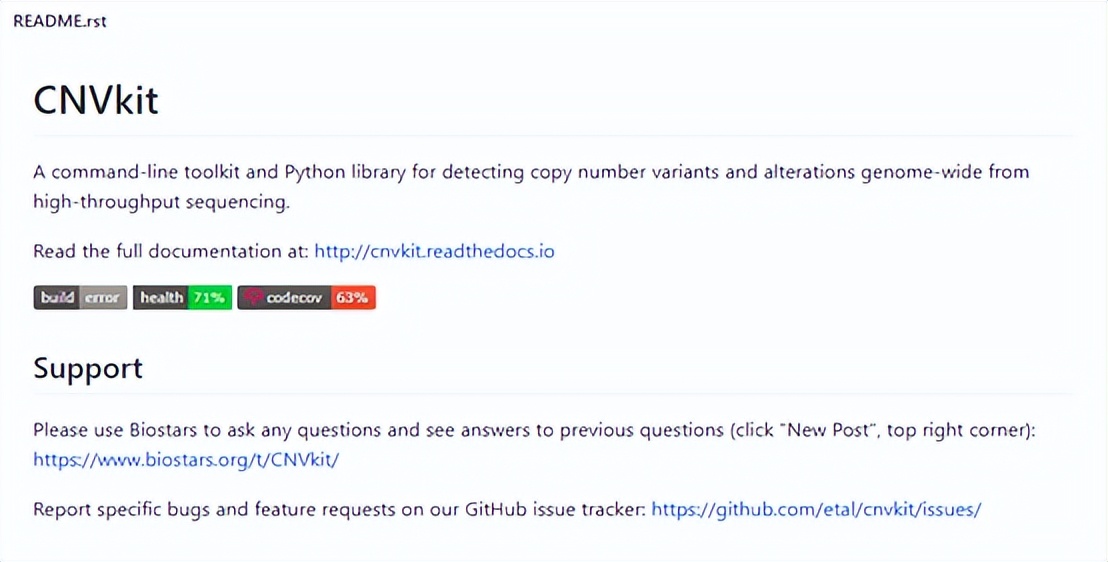Click the green 71% health value
Image resolution: width=1108 pixels, height=562 pixels.
click(x=210, y=297)
